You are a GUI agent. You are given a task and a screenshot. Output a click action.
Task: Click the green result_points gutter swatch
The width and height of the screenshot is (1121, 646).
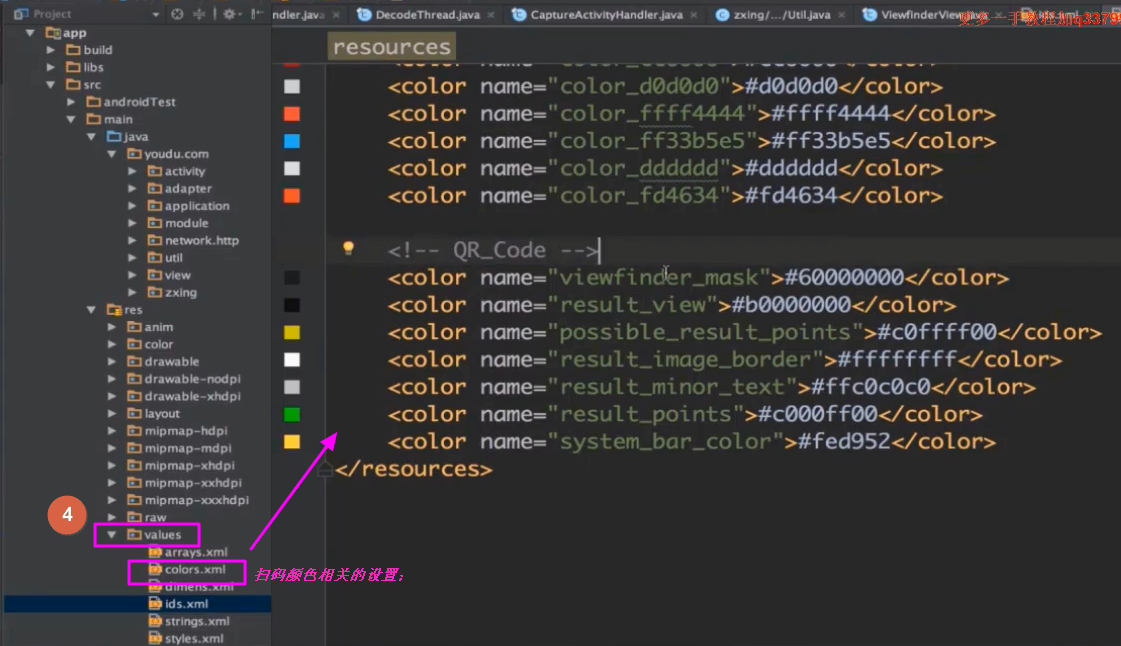(x=292, y=414)
